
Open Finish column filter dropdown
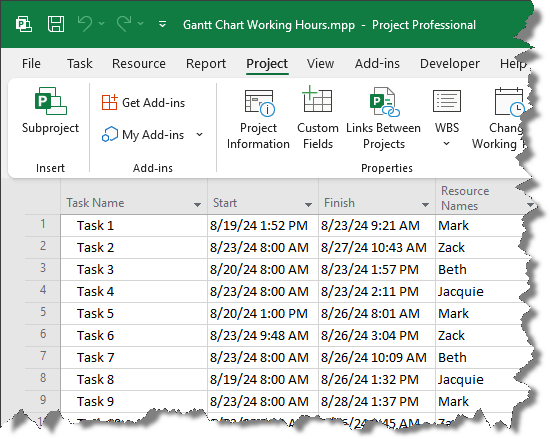[x=425, y=205]
